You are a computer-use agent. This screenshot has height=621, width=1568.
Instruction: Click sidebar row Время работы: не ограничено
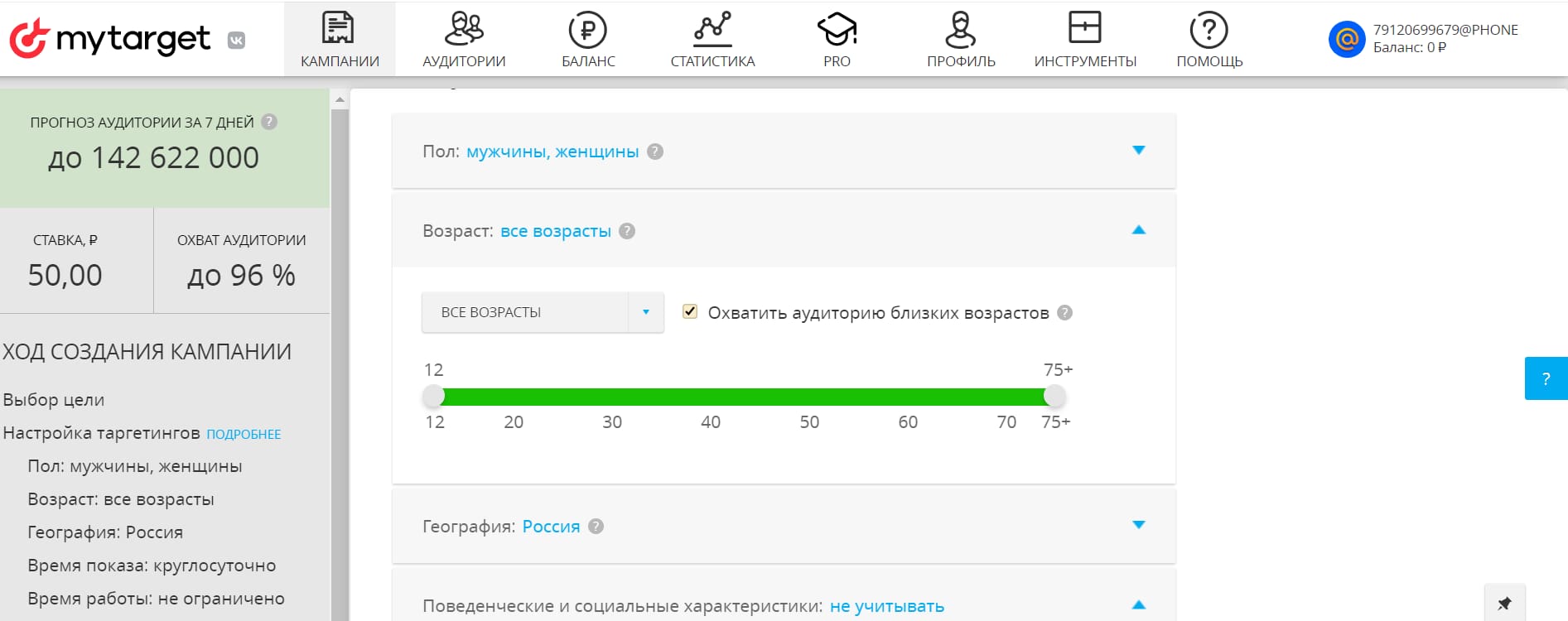click(x=156, y=599)
